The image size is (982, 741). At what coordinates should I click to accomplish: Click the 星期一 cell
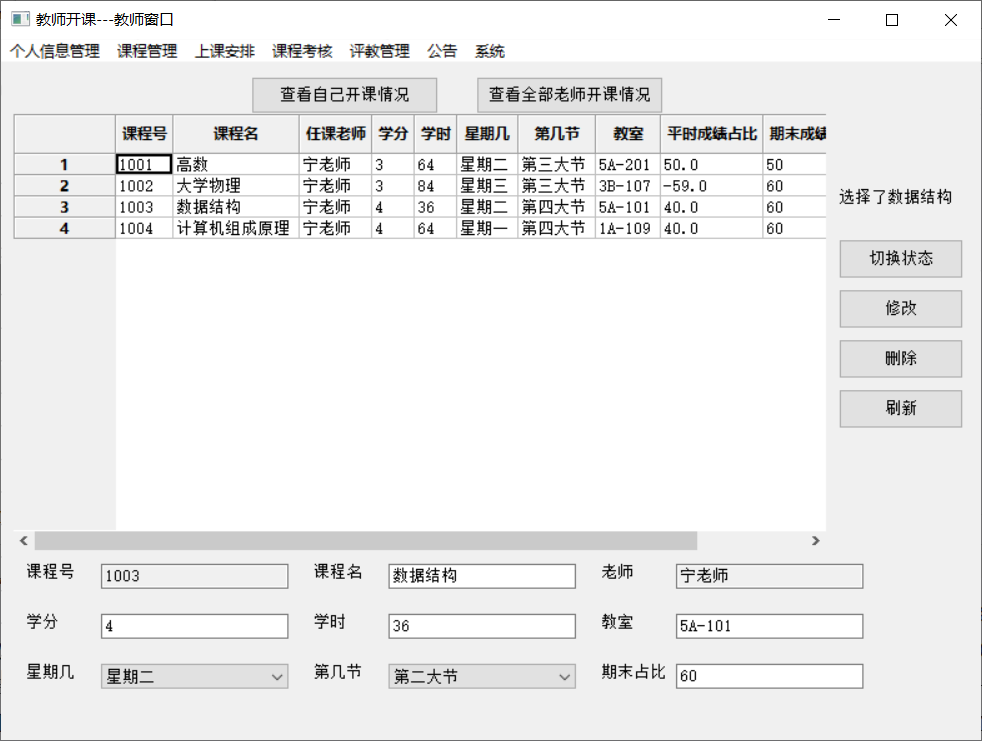[x=487, y=229]
